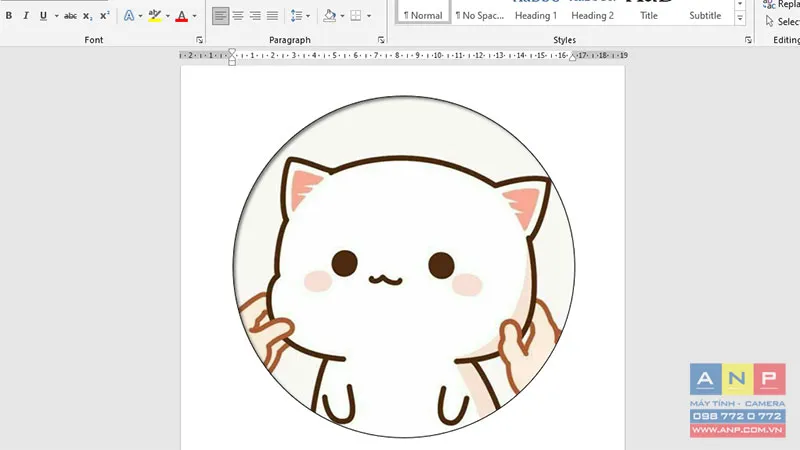Viewport: 800px width, 450px height.
Task: Apply the Heading 1 style
Action: (535, 16)
